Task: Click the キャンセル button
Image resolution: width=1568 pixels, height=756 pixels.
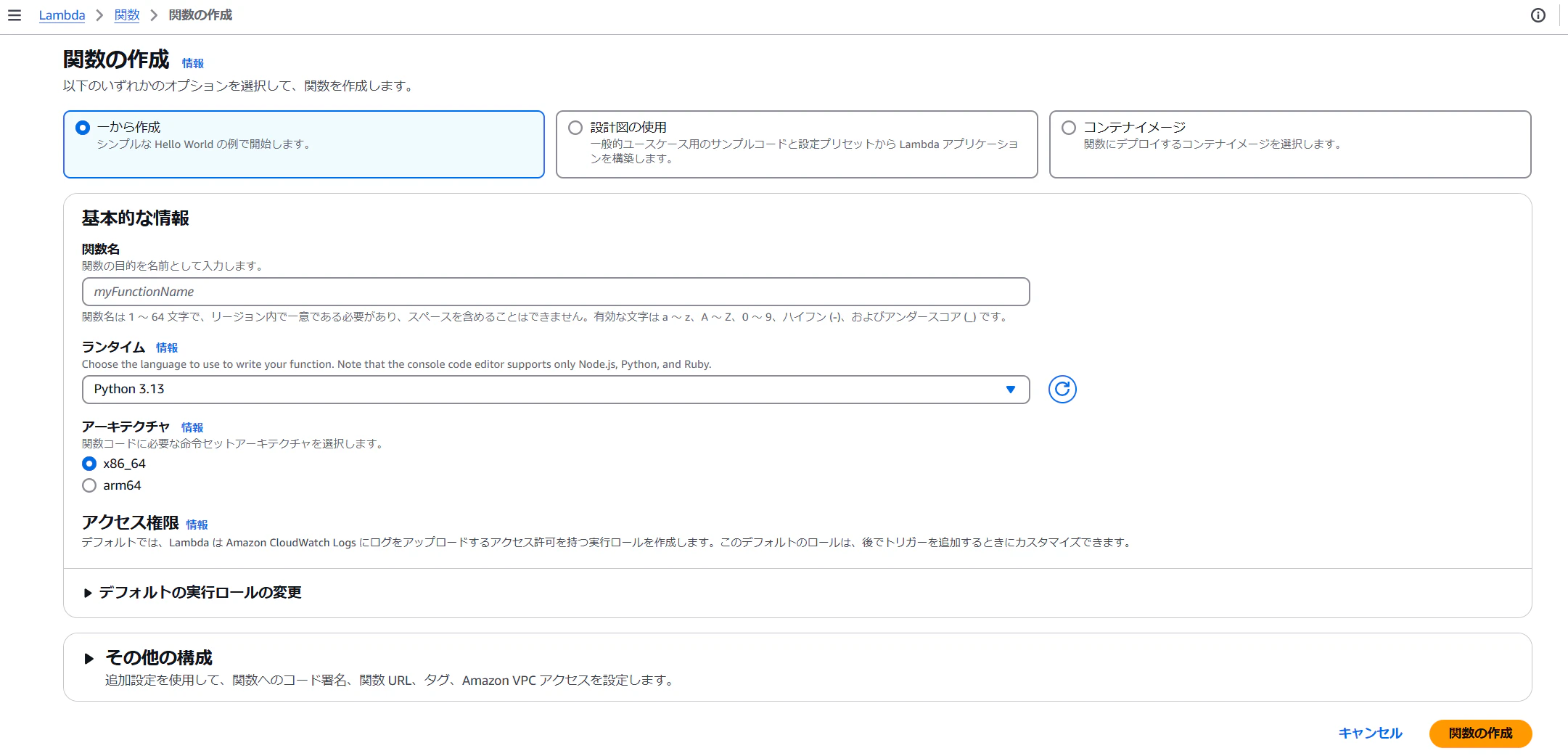Action: click(x=1370, y=734)
